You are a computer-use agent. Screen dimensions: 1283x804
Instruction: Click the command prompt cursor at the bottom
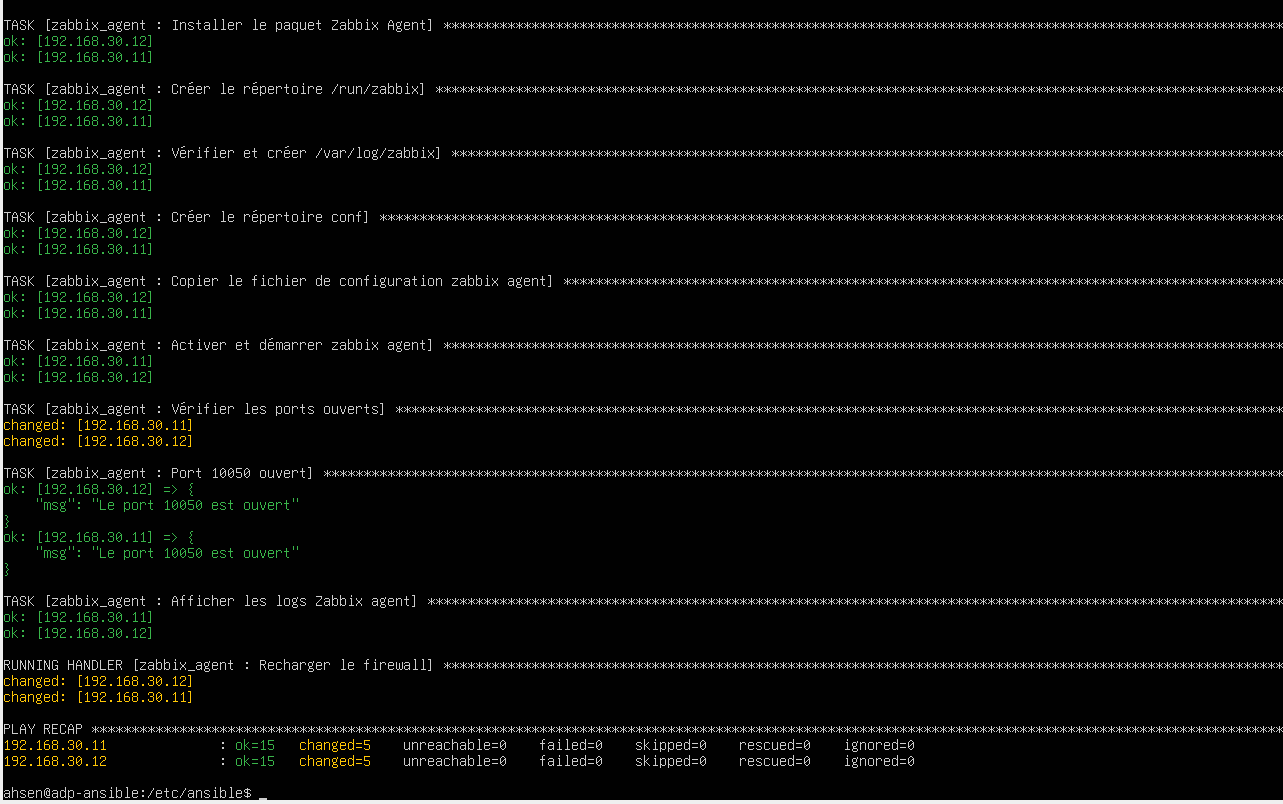click(263, 794)
